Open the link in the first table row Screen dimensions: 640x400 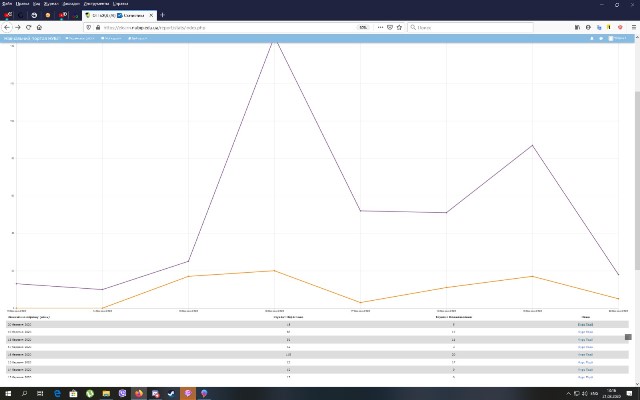(585, 325)
